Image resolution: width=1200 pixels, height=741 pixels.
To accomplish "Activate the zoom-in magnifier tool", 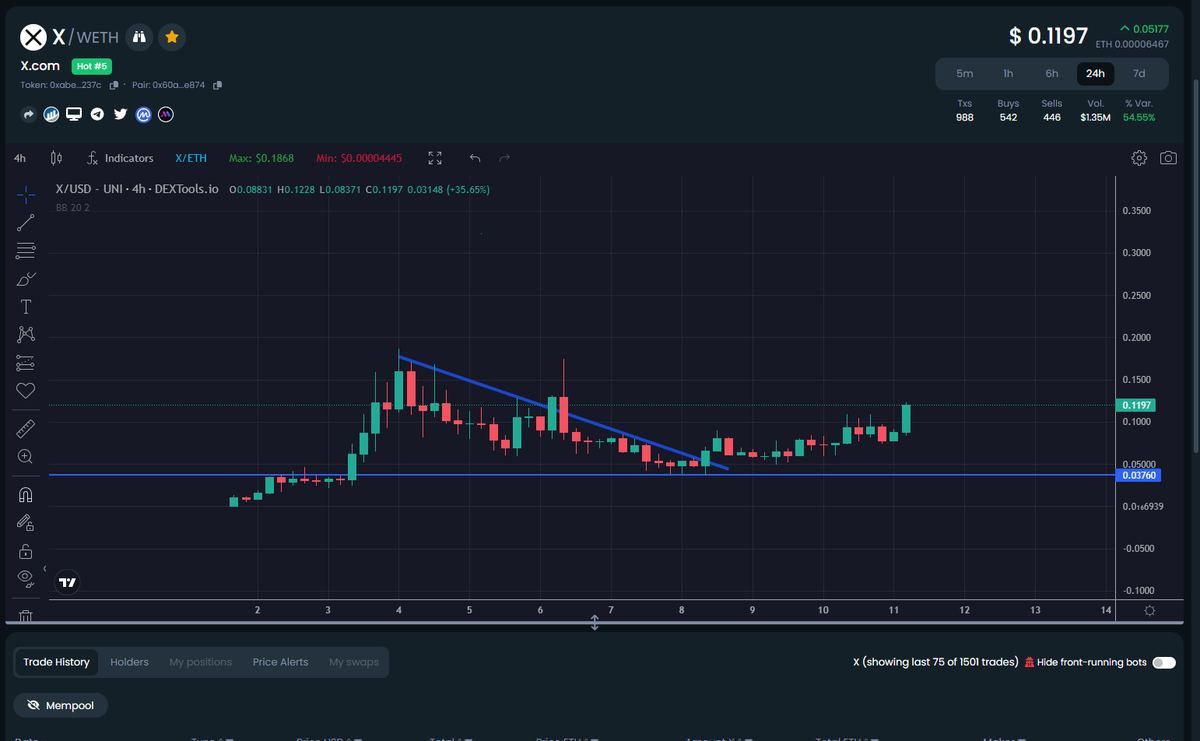I will [25, 456].
